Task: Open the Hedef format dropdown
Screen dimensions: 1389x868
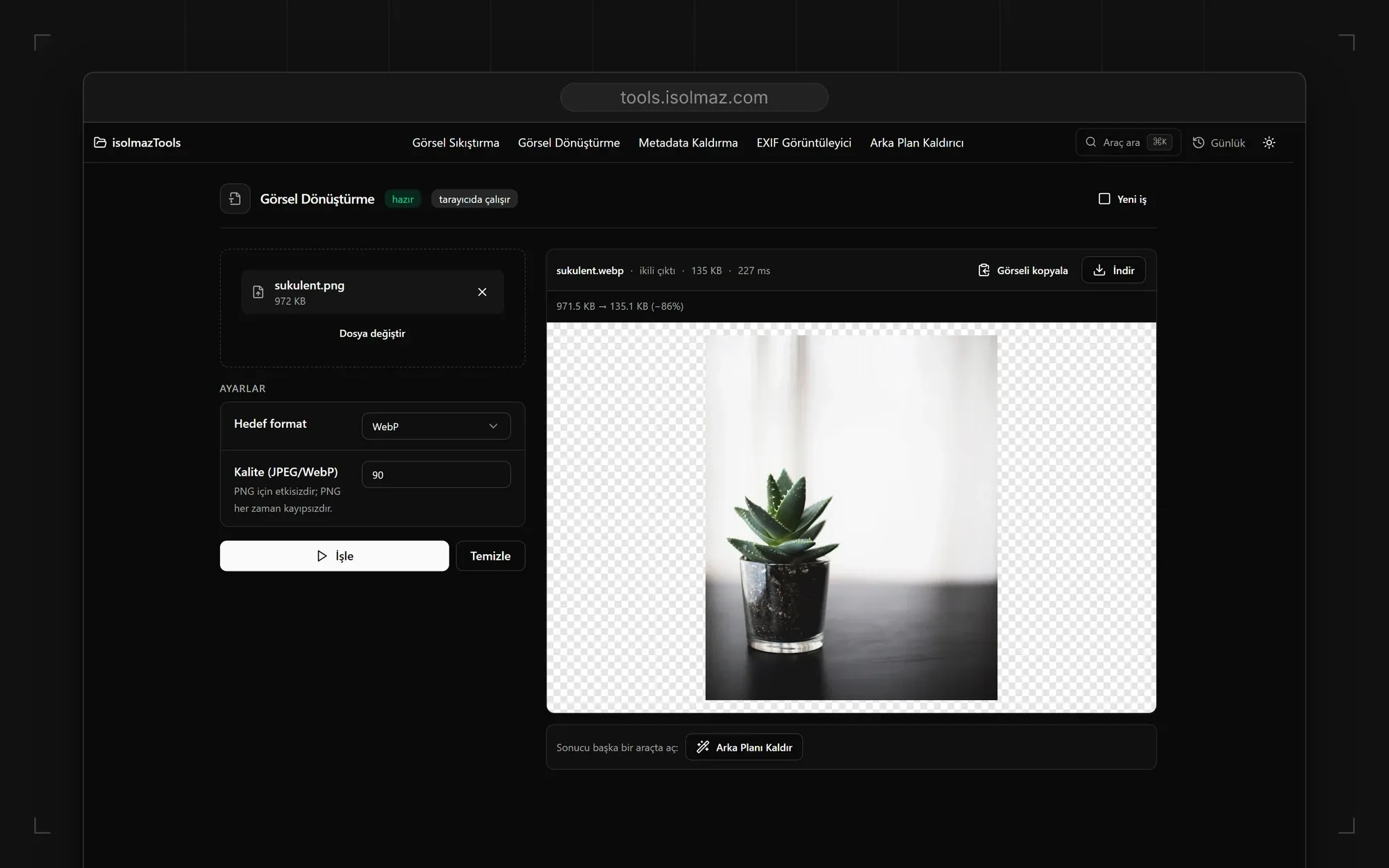Action: [436, 426]
